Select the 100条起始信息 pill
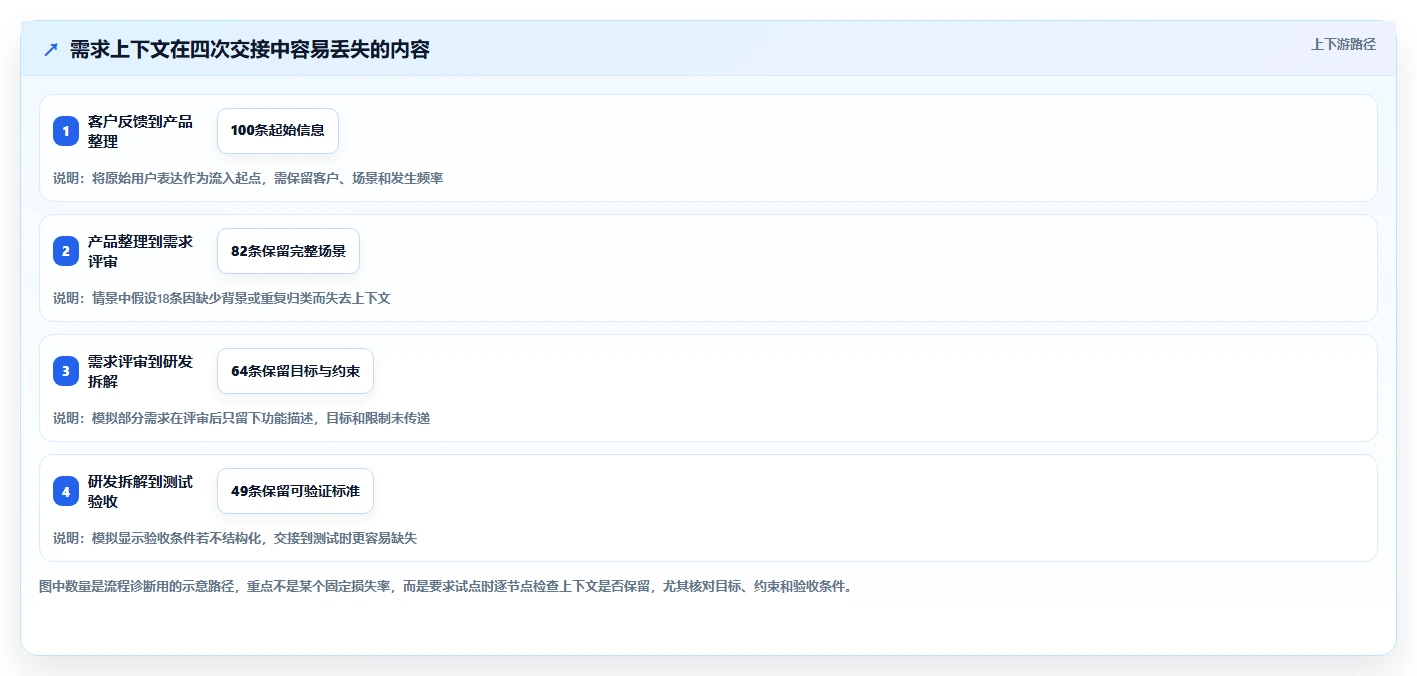 (278, 131)
